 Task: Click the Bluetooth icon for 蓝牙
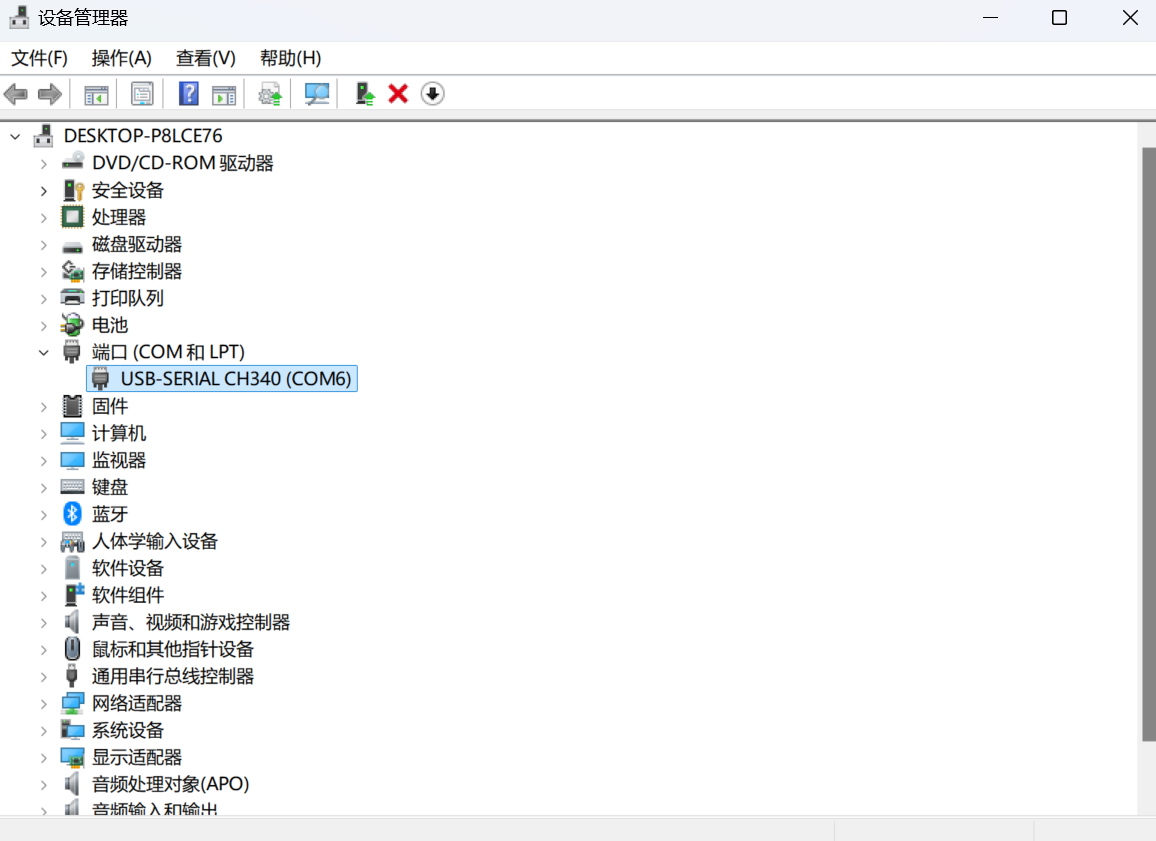pos(72,514)
